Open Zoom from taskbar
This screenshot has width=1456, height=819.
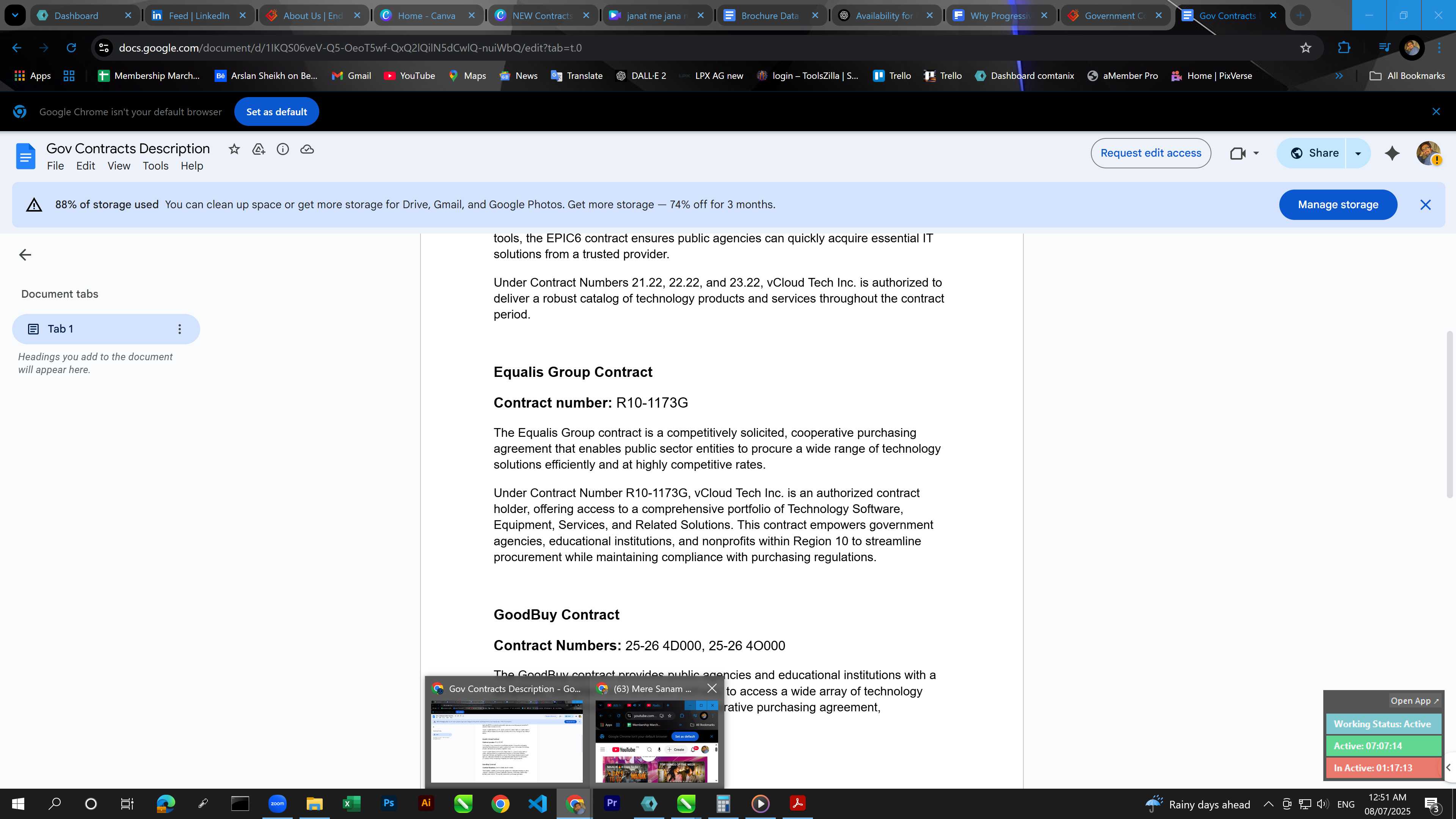click(277, 804)
